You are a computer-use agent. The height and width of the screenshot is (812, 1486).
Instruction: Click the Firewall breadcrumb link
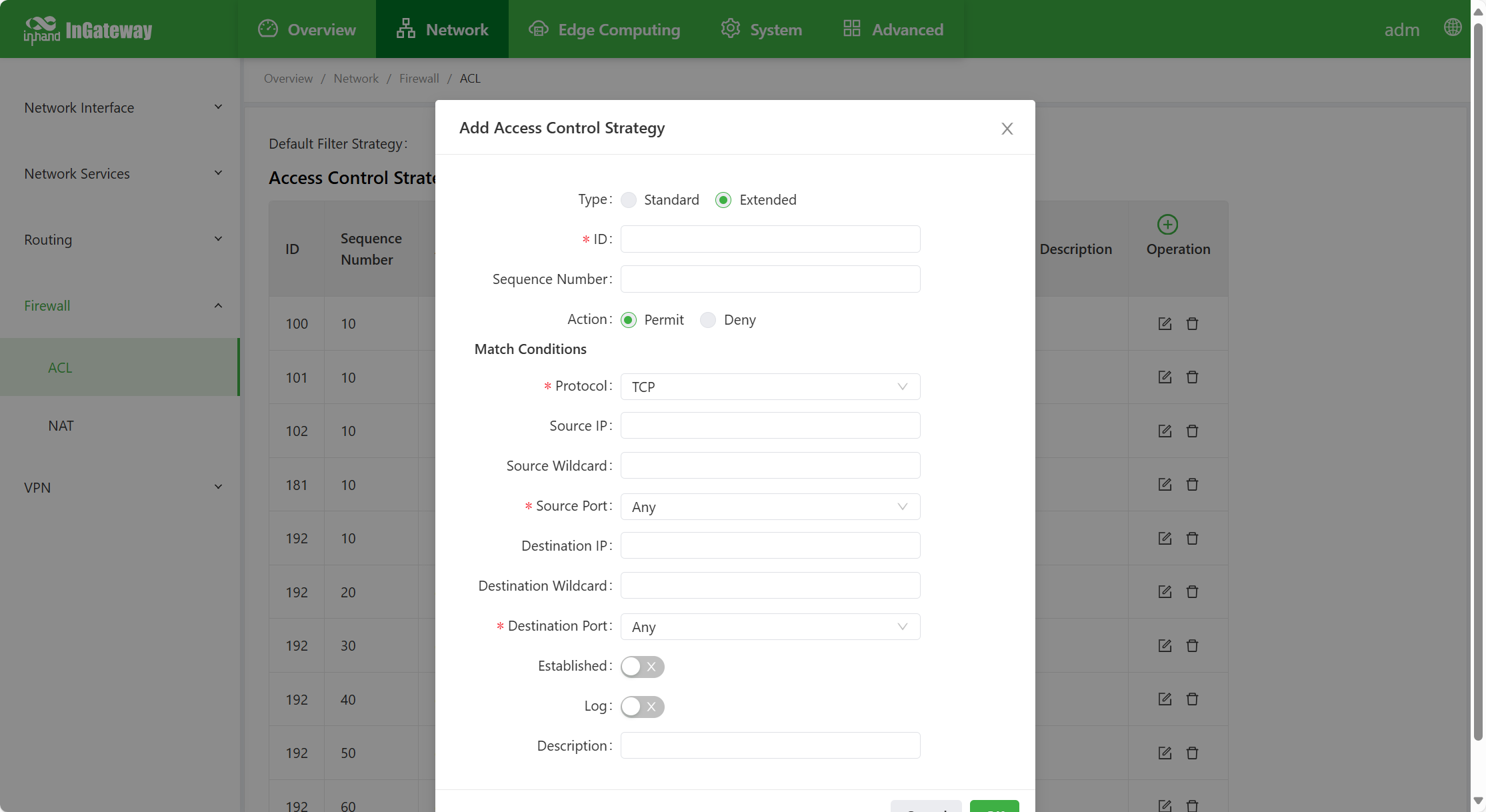419,79
